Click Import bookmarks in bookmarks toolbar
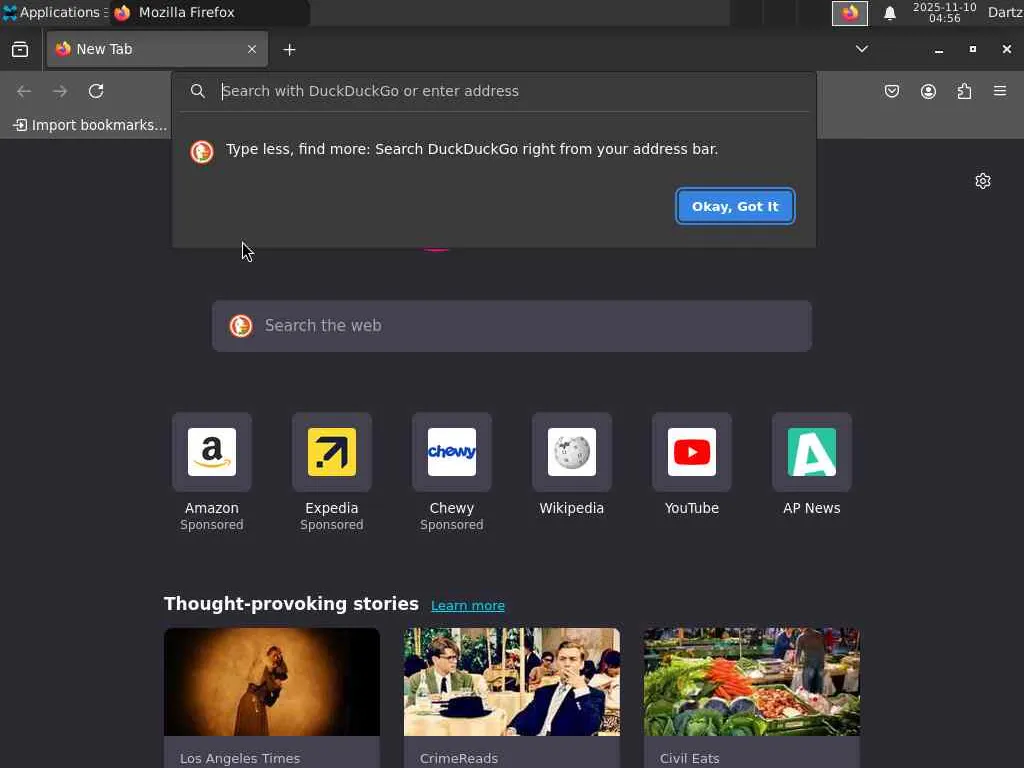Image resolution: width=1024 pixels, height=768 pixels. 90,125
